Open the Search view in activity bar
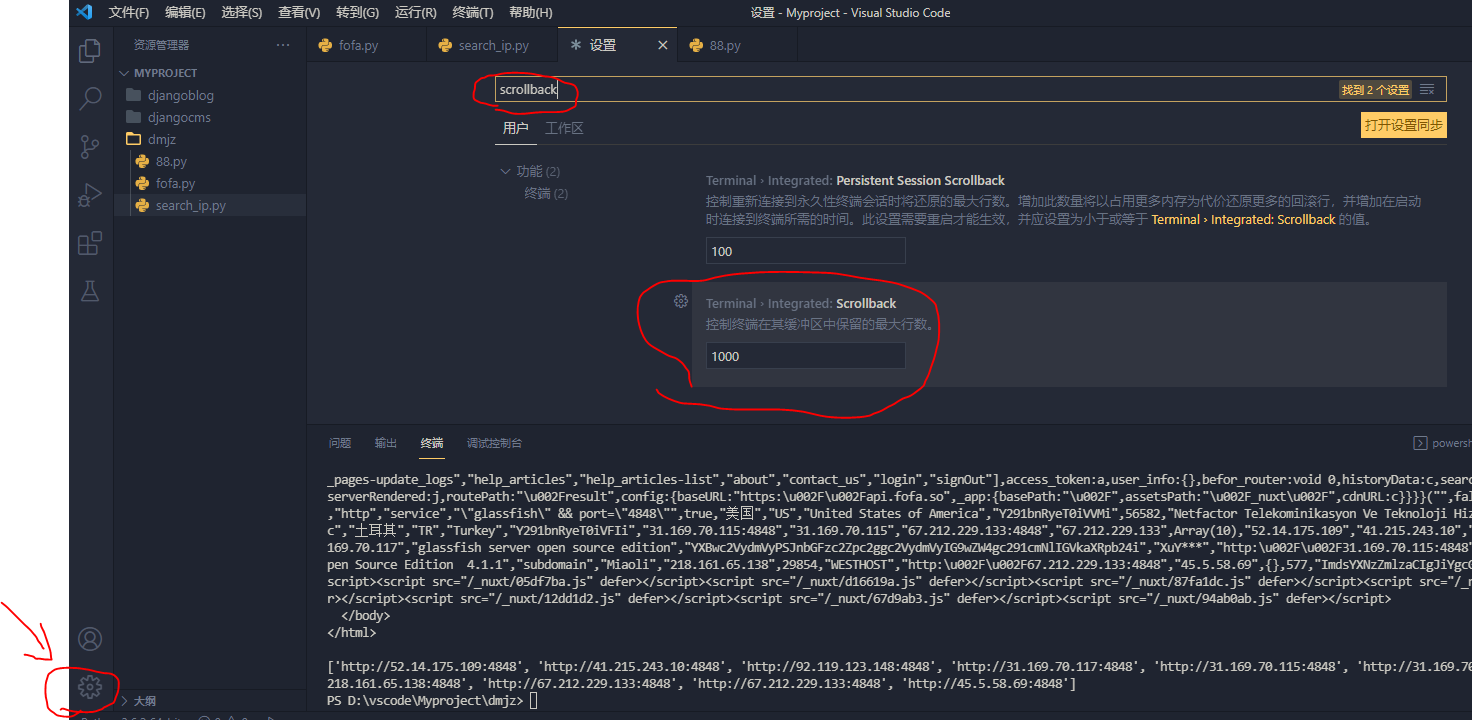This screenshot has height=720, width=1472. tap(90, 98)
